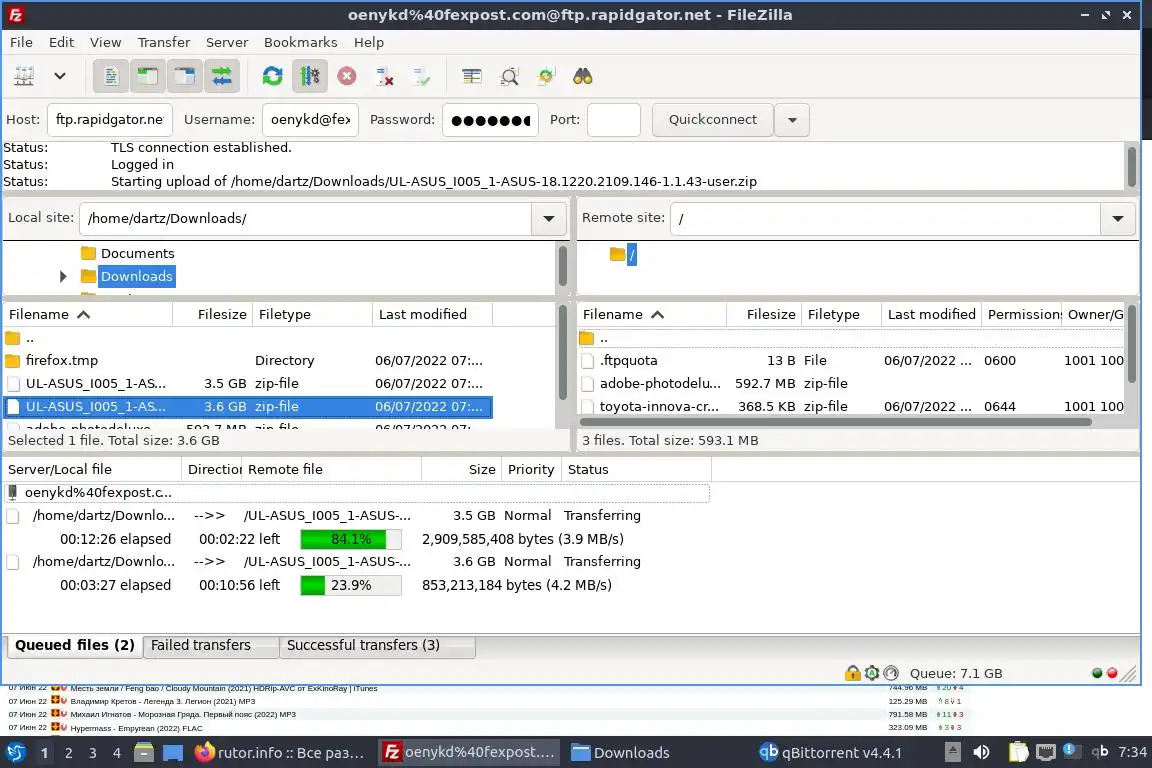This screenshot has width=1152, height=768.
Task: Open the Quickconnect history dropdown
Action: pos(792,120)
